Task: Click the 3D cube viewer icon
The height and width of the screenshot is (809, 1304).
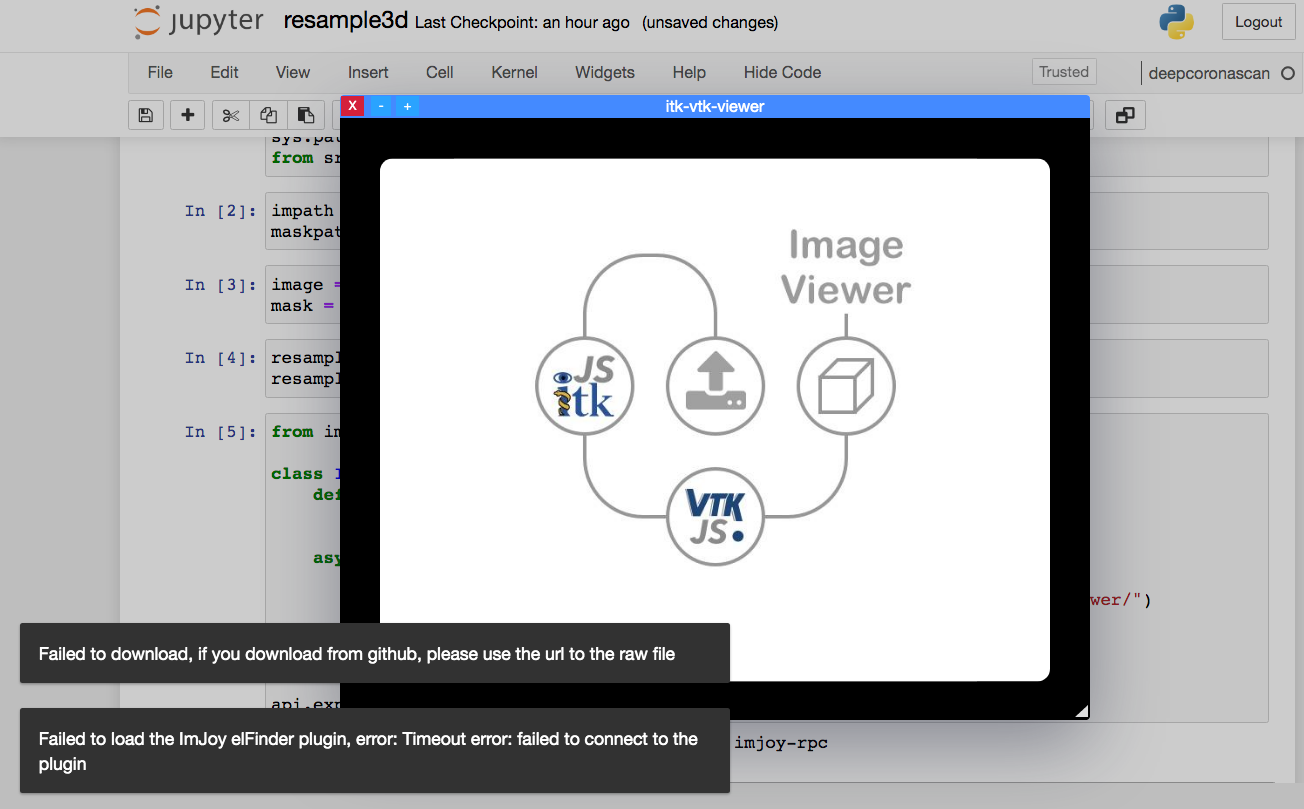Action: coord(846,386)
